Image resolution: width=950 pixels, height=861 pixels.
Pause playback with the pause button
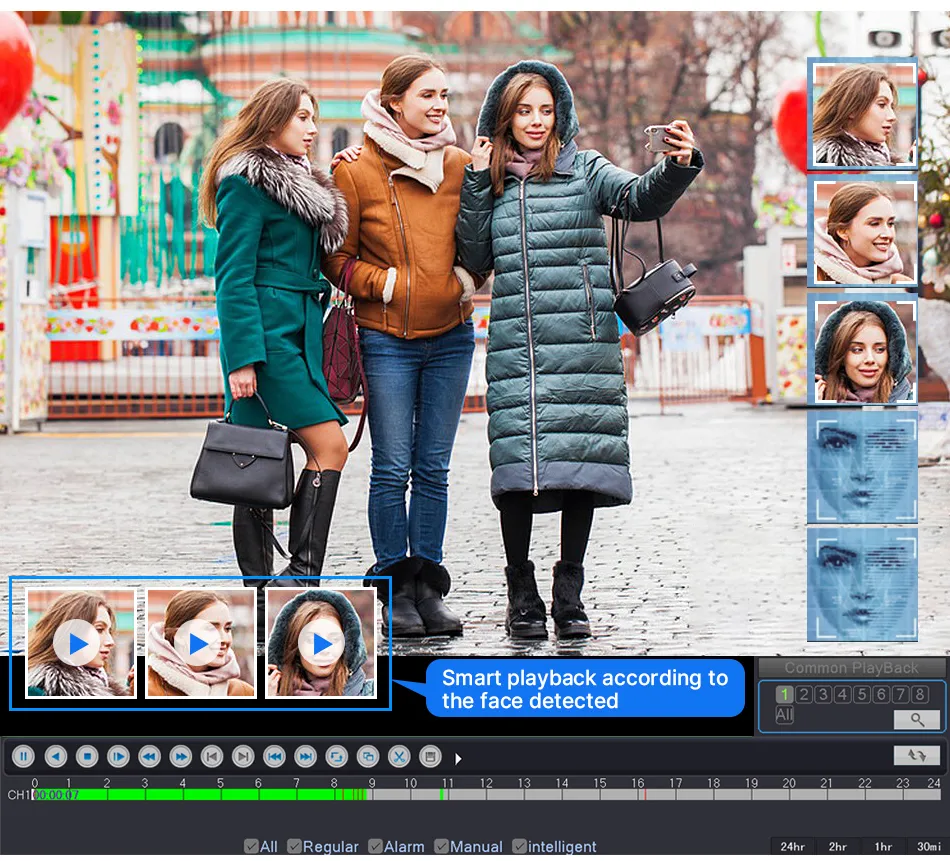click(24, 756)
